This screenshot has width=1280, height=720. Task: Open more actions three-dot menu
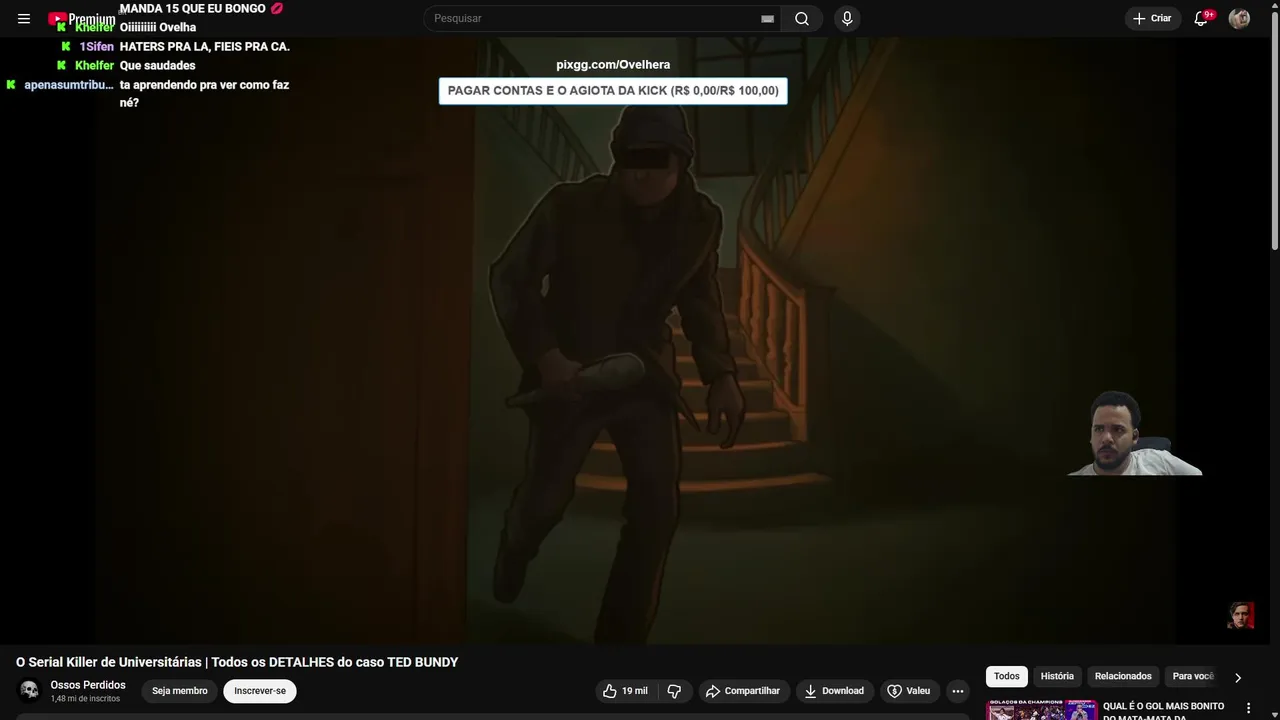pos(957,691)
